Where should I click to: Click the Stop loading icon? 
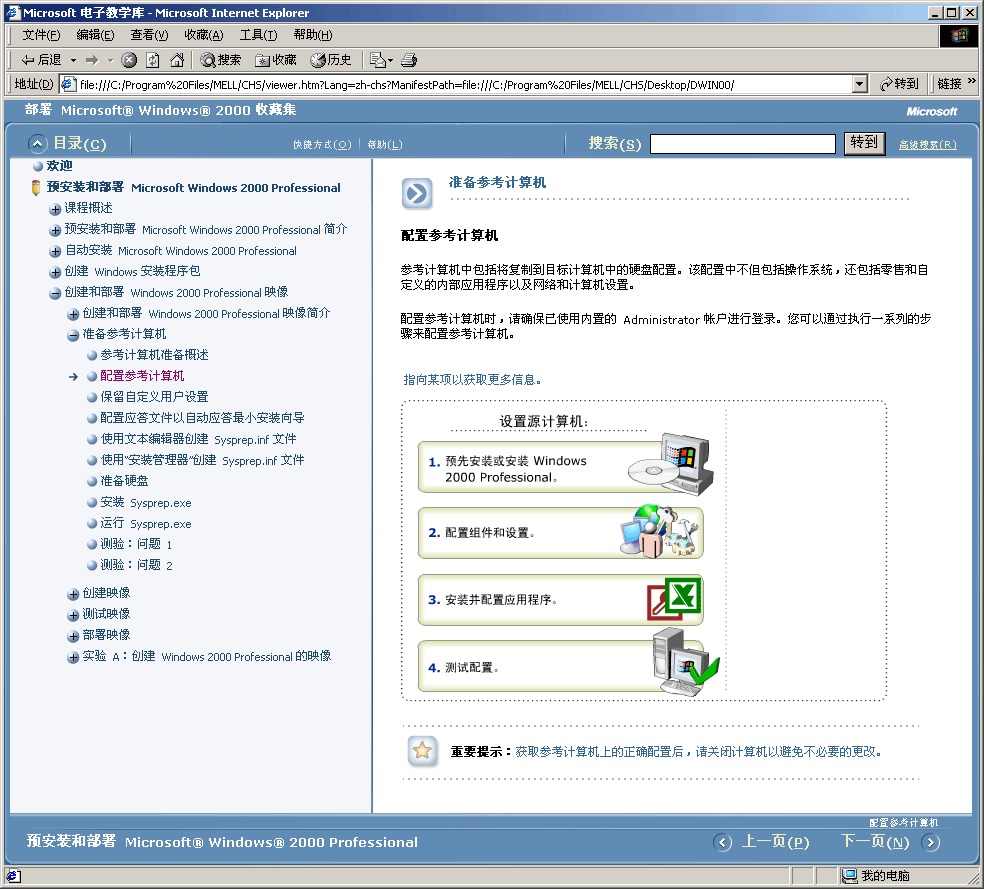coord(129,60)
